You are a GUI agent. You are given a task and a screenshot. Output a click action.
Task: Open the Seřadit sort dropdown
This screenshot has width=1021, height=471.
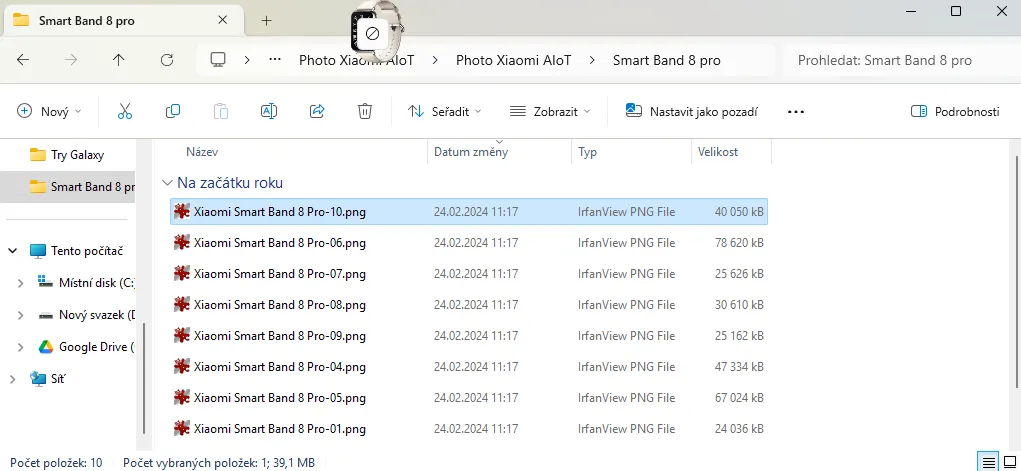click(x=445, y=111)
